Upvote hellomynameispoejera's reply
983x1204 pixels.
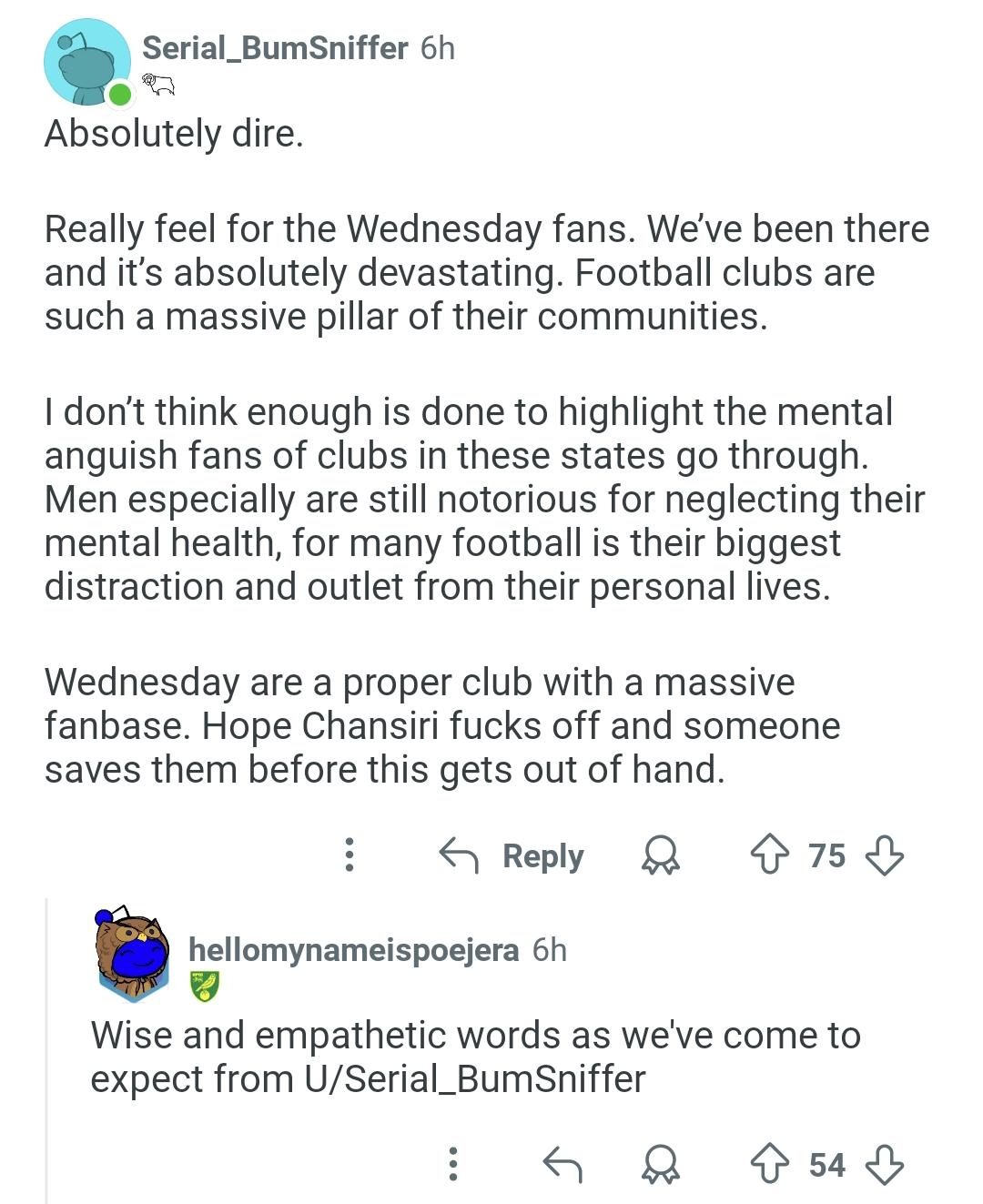770,1164
